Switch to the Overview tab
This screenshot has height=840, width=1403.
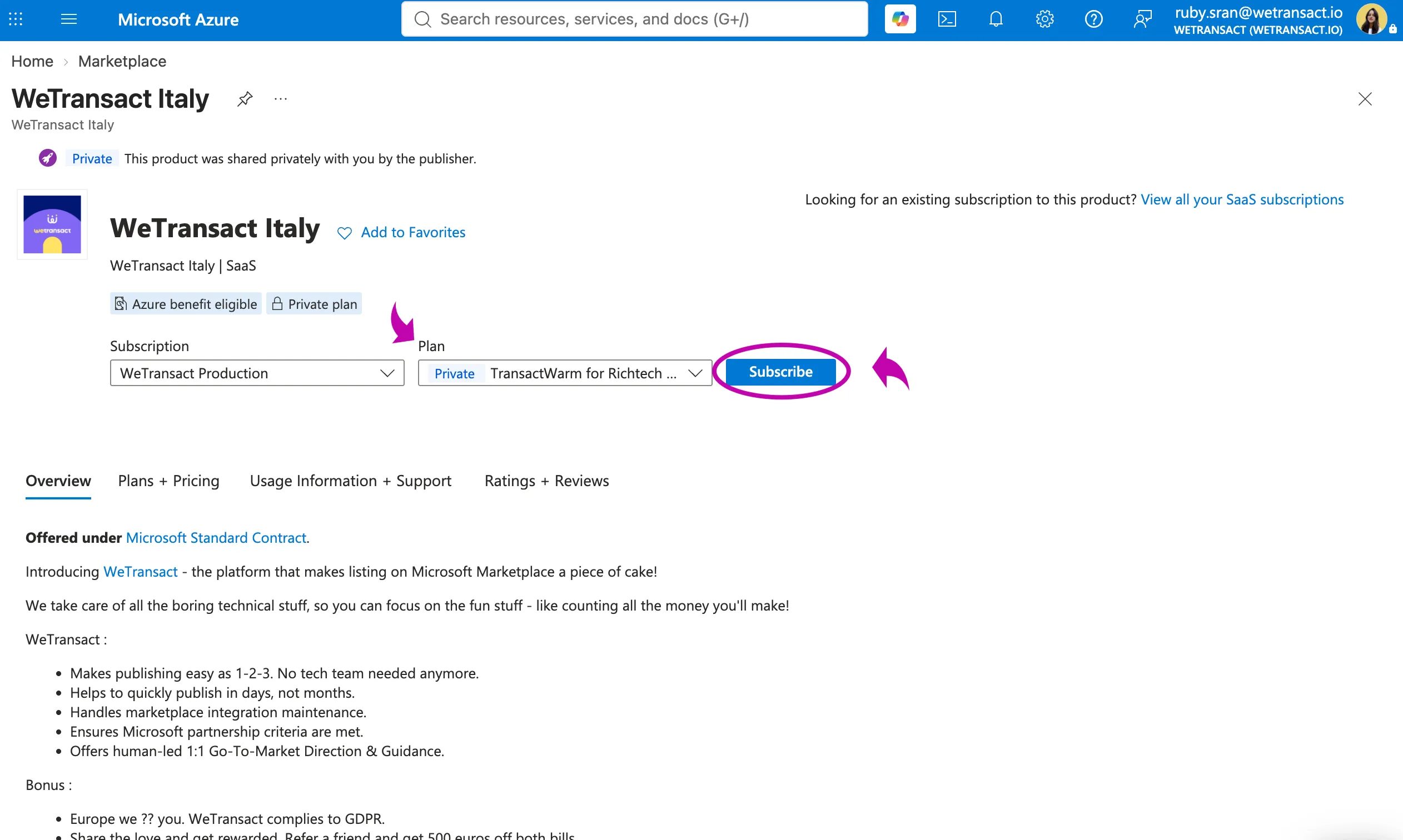[58, 481]
